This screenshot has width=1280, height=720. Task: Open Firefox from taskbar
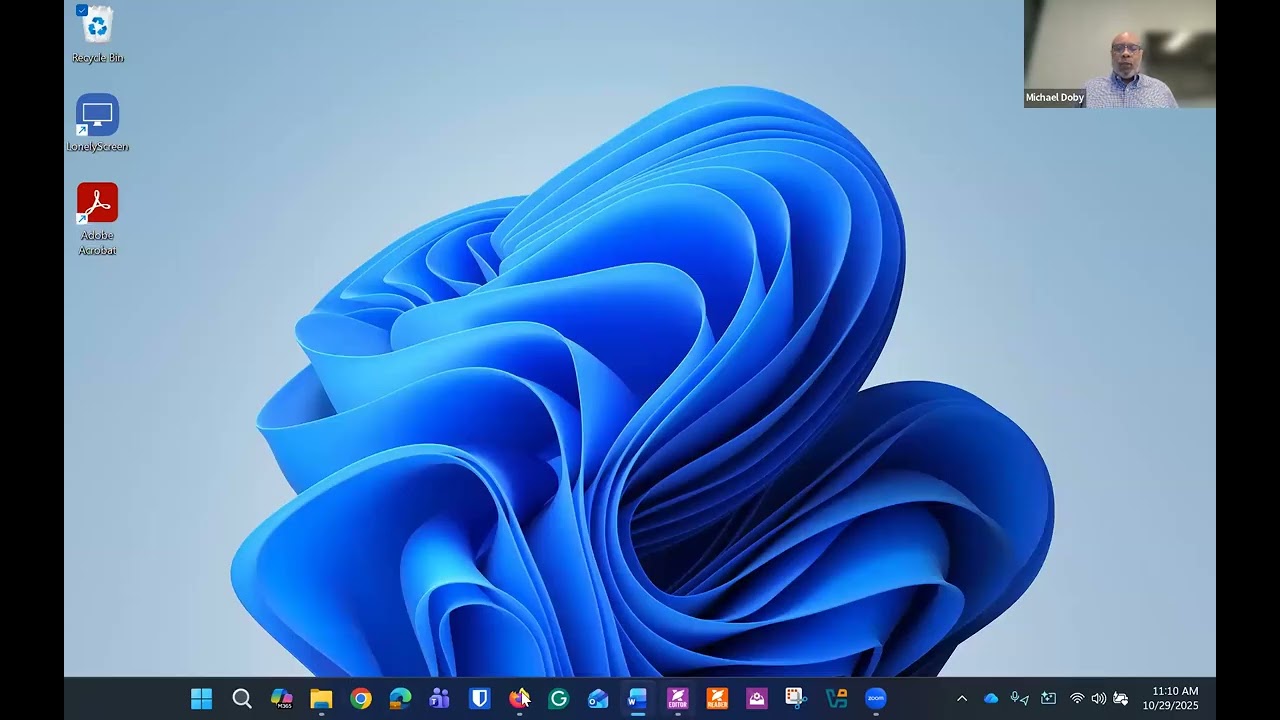[x=519, y=699]
